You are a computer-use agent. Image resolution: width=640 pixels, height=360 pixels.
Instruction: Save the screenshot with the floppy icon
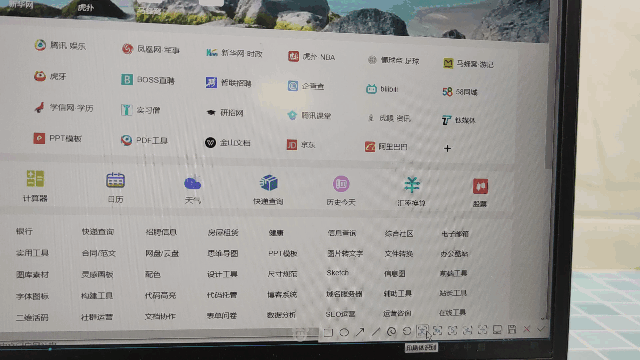[x=512, y=329]
